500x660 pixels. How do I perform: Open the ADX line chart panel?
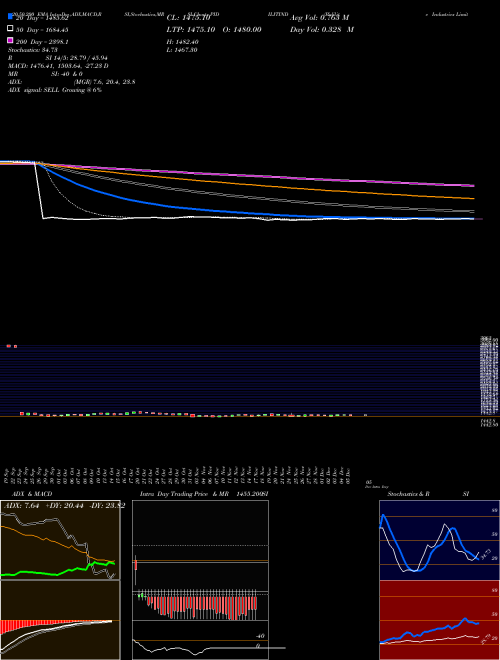pyautogui.click(x=60, y=540)
